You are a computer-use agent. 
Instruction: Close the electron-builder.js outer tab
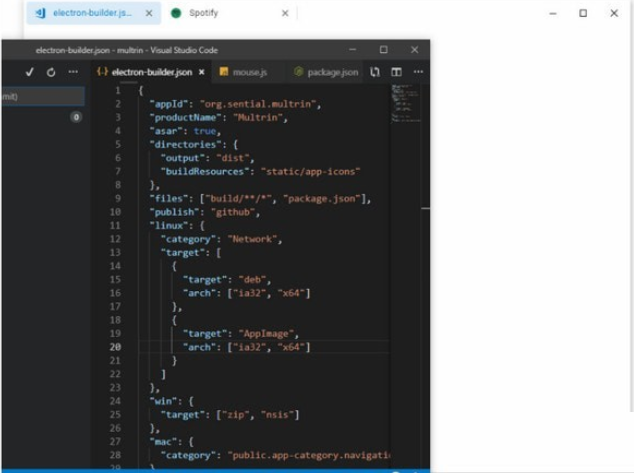pyautogui.click(x=149, y=13)
